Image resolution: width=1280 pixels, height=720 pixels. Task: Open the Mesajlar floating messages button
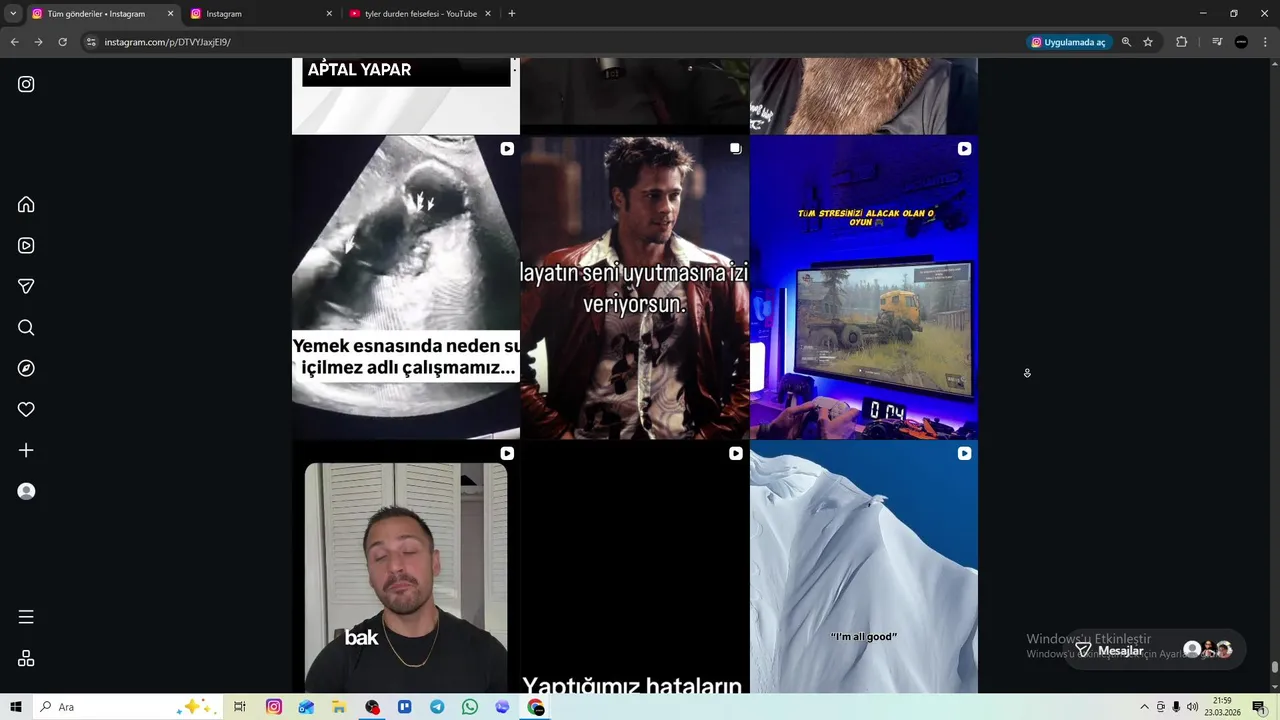(x=1153, y=650)
